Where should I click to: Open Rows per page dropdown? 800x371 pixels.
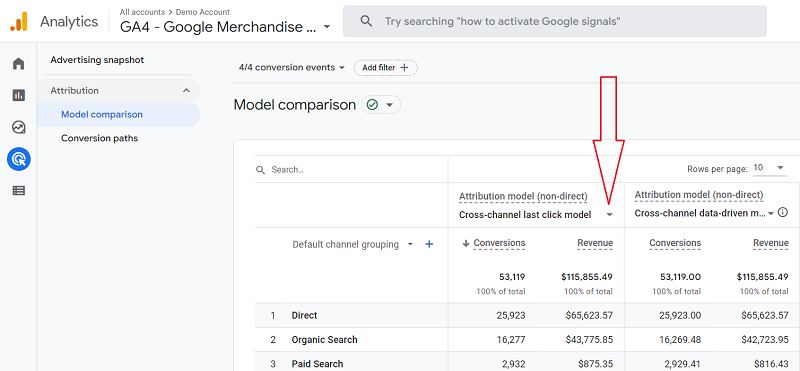[x=769, y=168]
